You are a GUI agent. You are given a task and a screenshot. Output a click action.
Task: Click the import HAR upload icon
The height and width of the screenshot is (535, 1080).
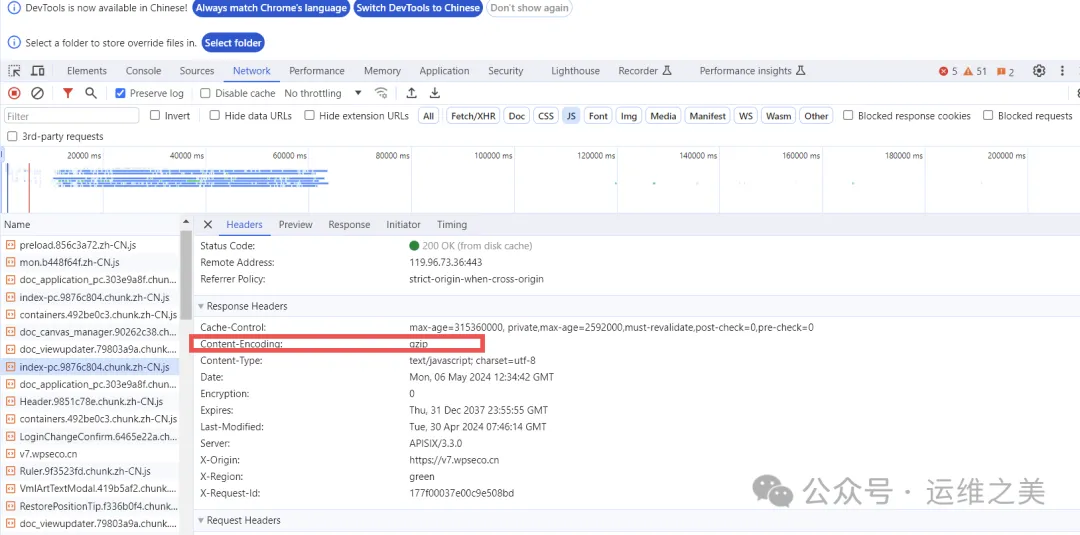coord(411,93)
